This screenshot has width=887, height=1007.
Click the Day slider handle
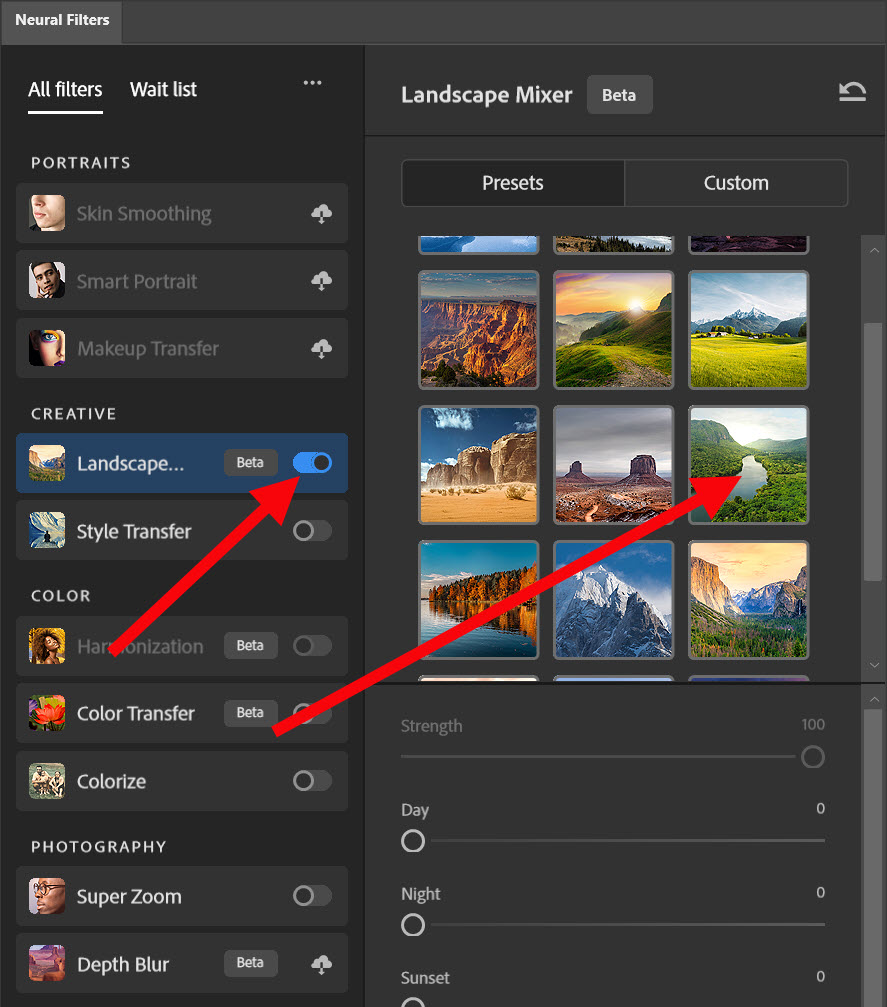coord(413,841)
